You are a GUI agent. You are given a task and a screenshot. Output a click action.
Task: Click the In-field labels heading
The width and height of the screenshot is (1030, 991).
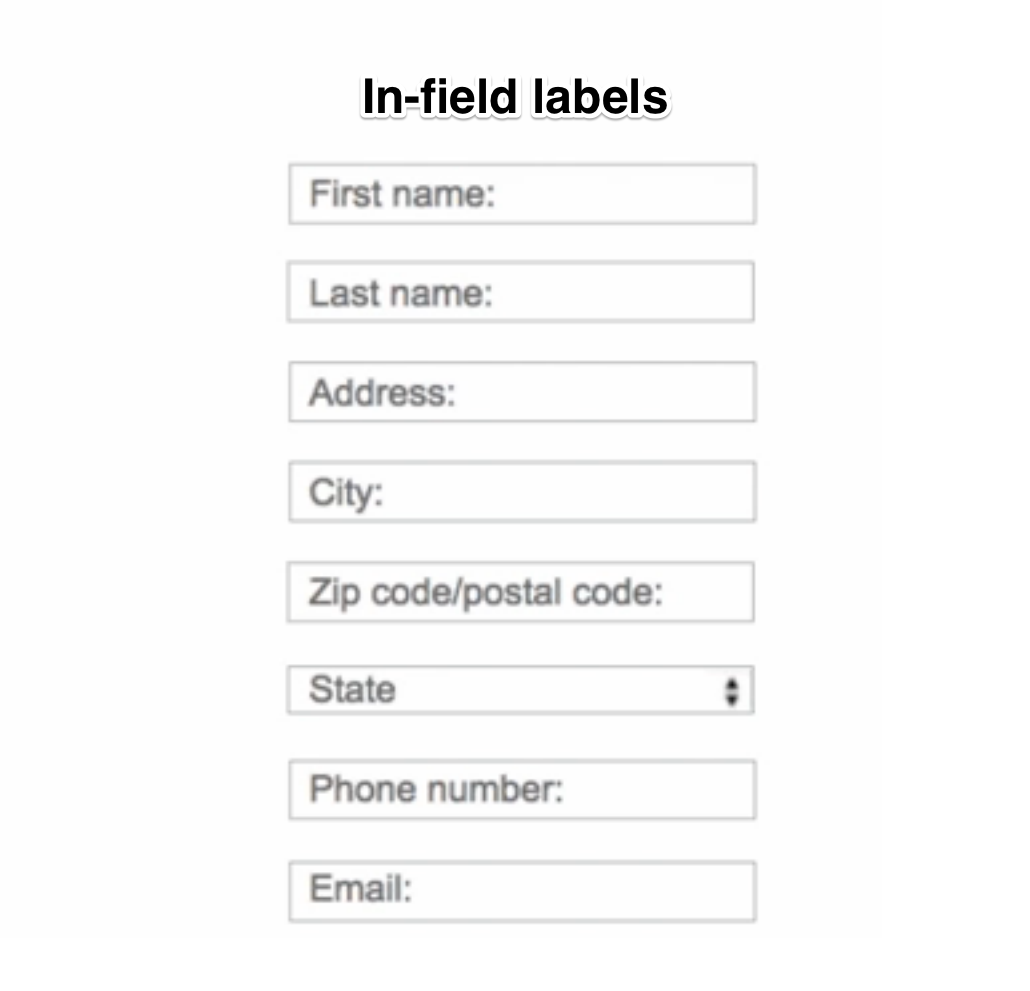[x=517, y=97]
